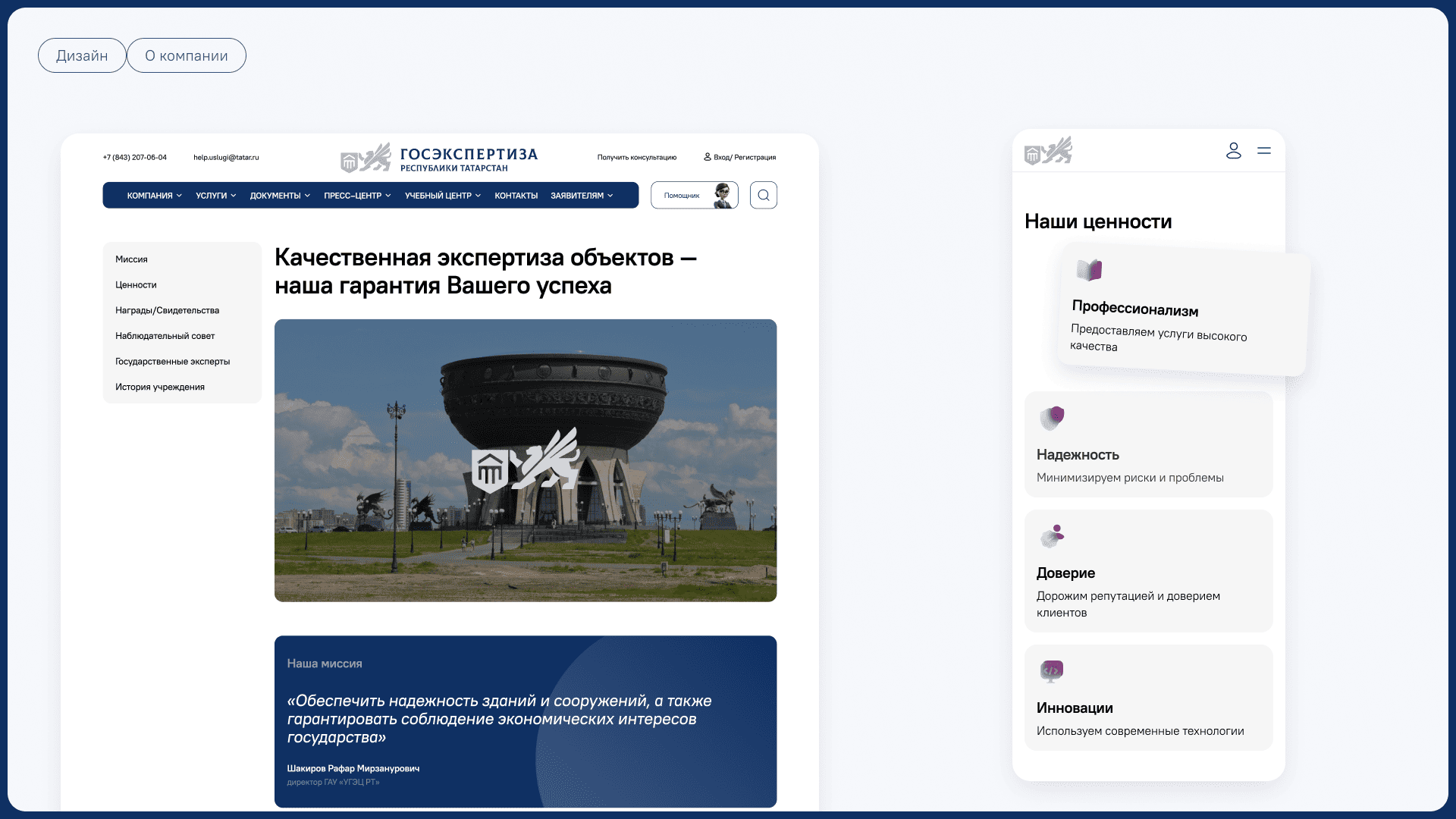Click the text Дорожим репутацией и доверием клиентов
The width and height of the screenshot is (1456, 819).
tap(1128, 604)
